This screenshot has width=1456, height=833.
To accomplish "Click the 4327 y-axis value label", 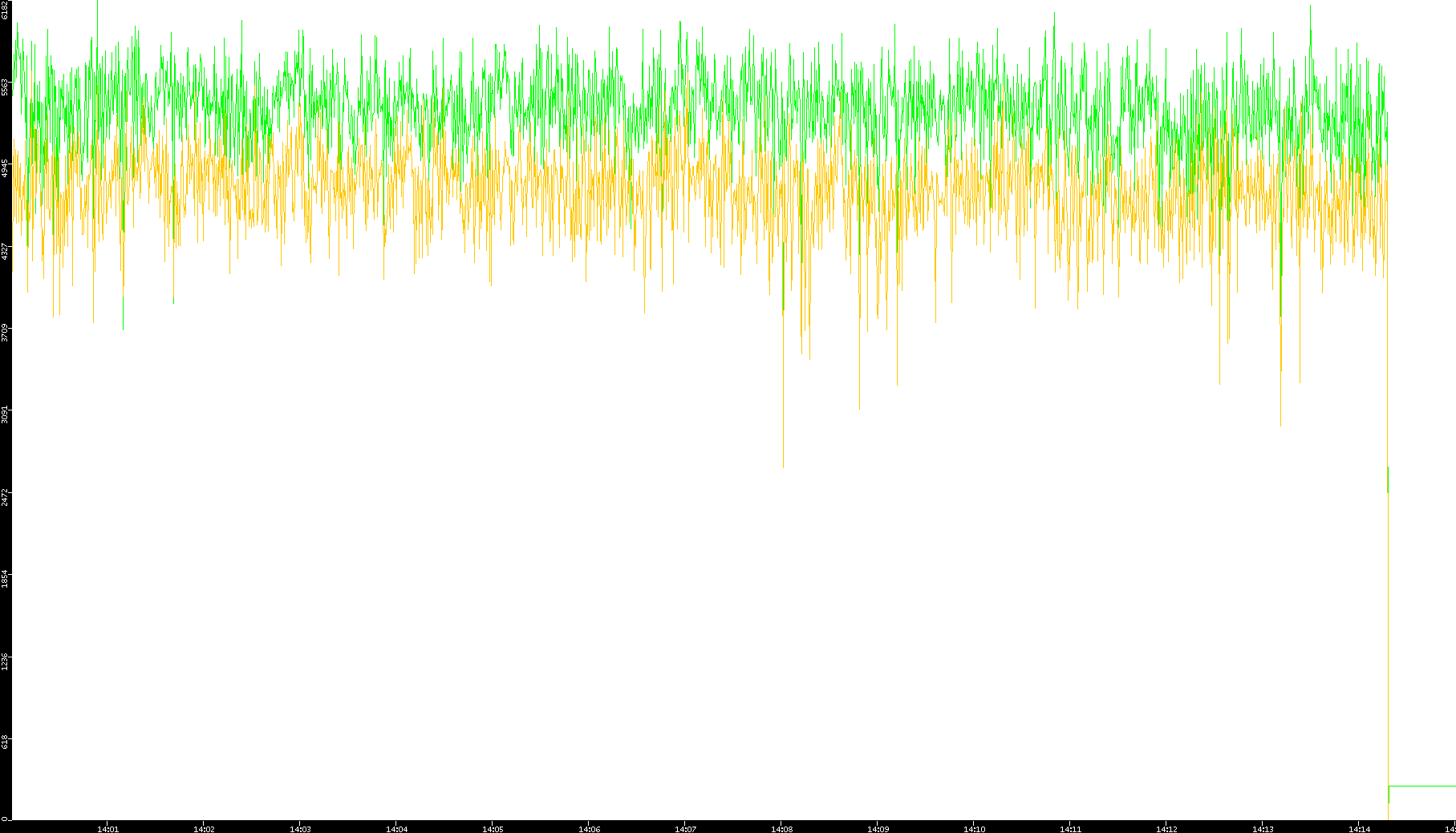I will click(5, 251).
